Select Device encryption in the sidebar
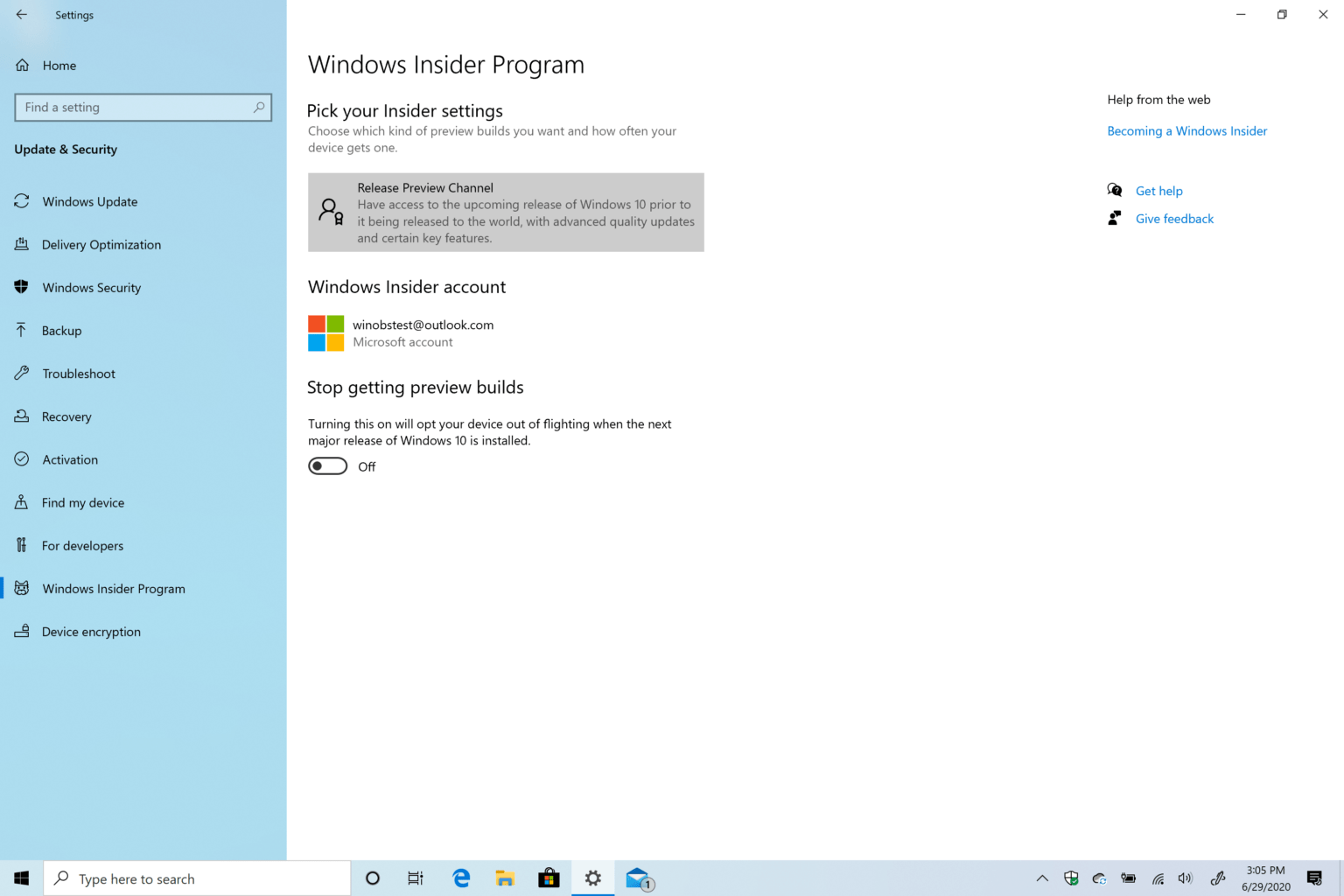1344x896 pixels. pos(91,631)
